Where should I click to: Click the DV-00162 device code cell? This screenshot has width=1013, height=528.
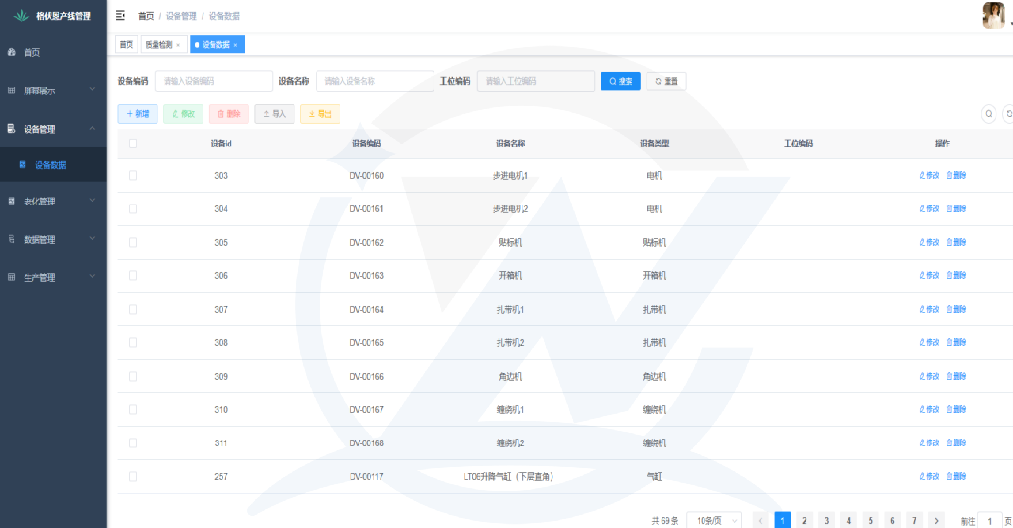[366, 242]
